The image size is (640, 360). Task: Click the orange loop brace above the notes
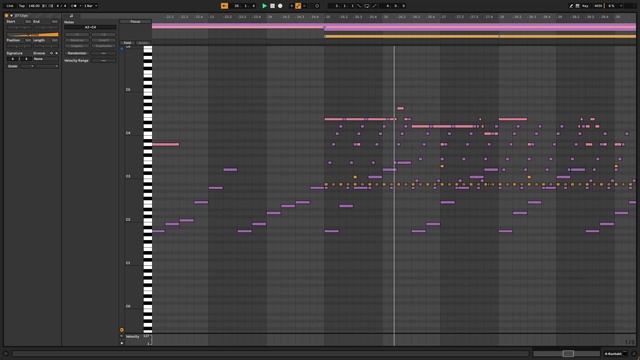[480, 36]
